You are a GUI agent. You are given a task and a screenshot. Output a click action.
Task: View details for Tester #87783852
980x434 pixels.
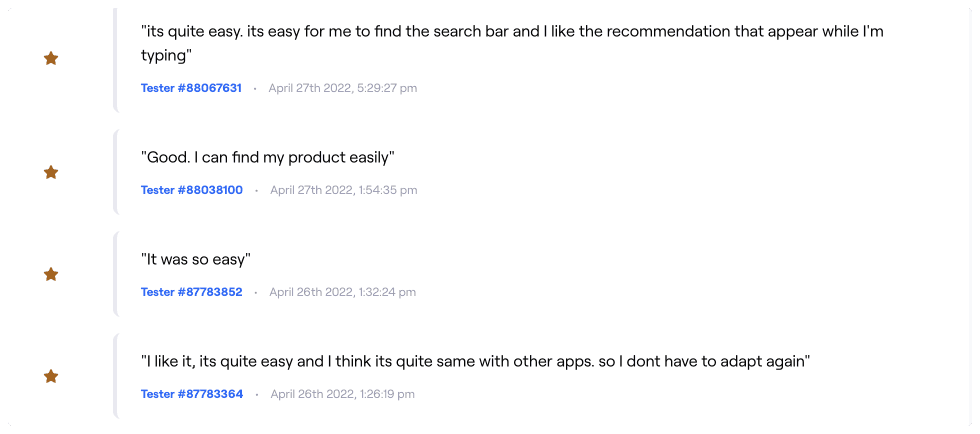tap(191, 292)
